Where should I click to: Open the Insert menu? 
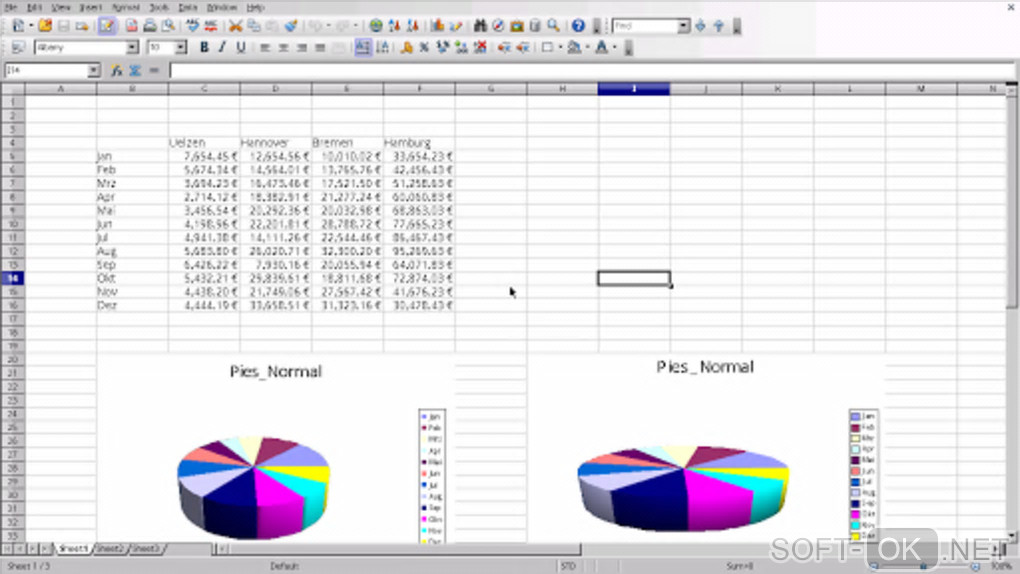[90, 7]
